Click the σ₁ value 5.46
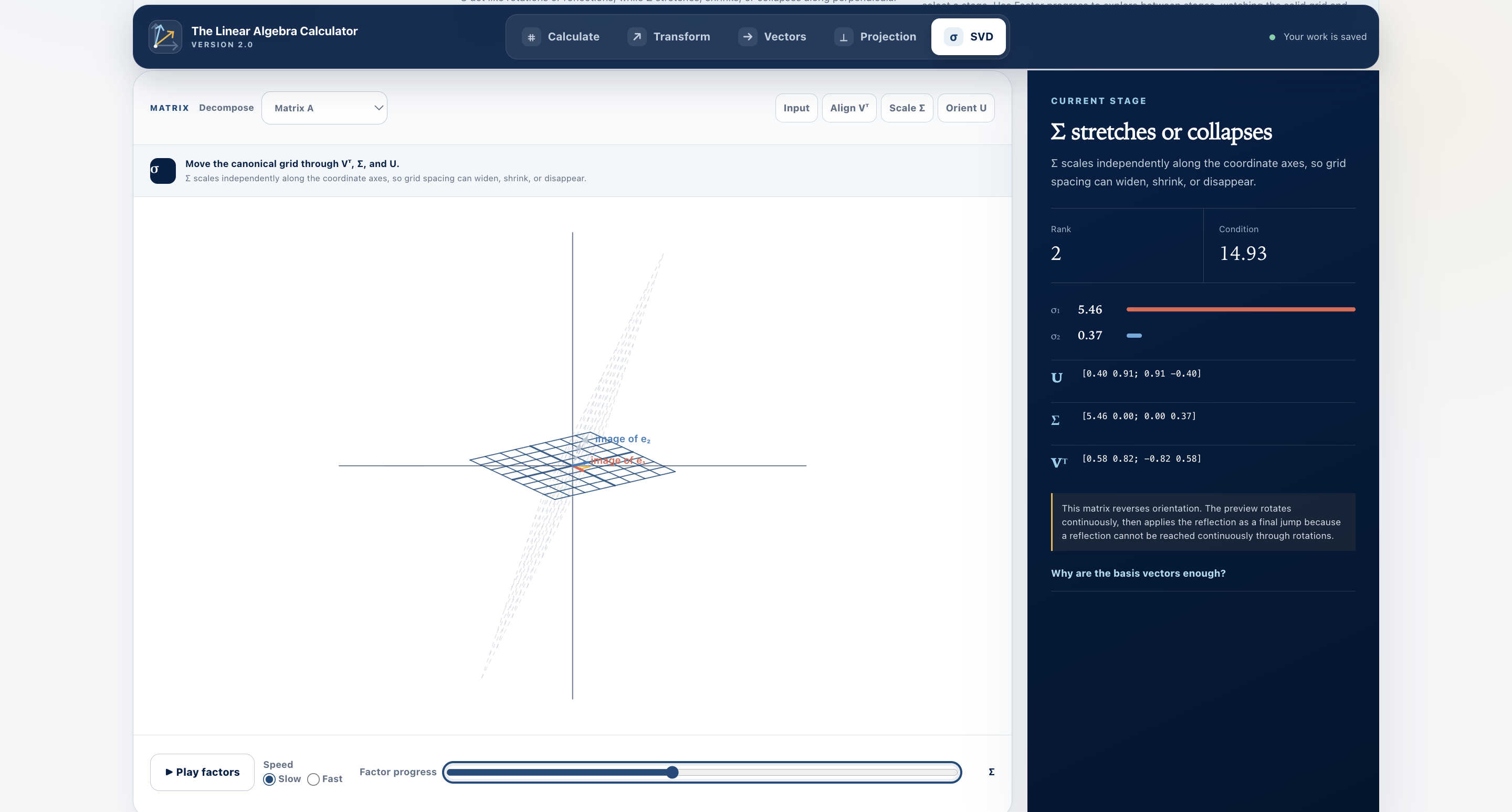Image resolution: width=1512 pixels, height=812 pixels. [1090, 309]
